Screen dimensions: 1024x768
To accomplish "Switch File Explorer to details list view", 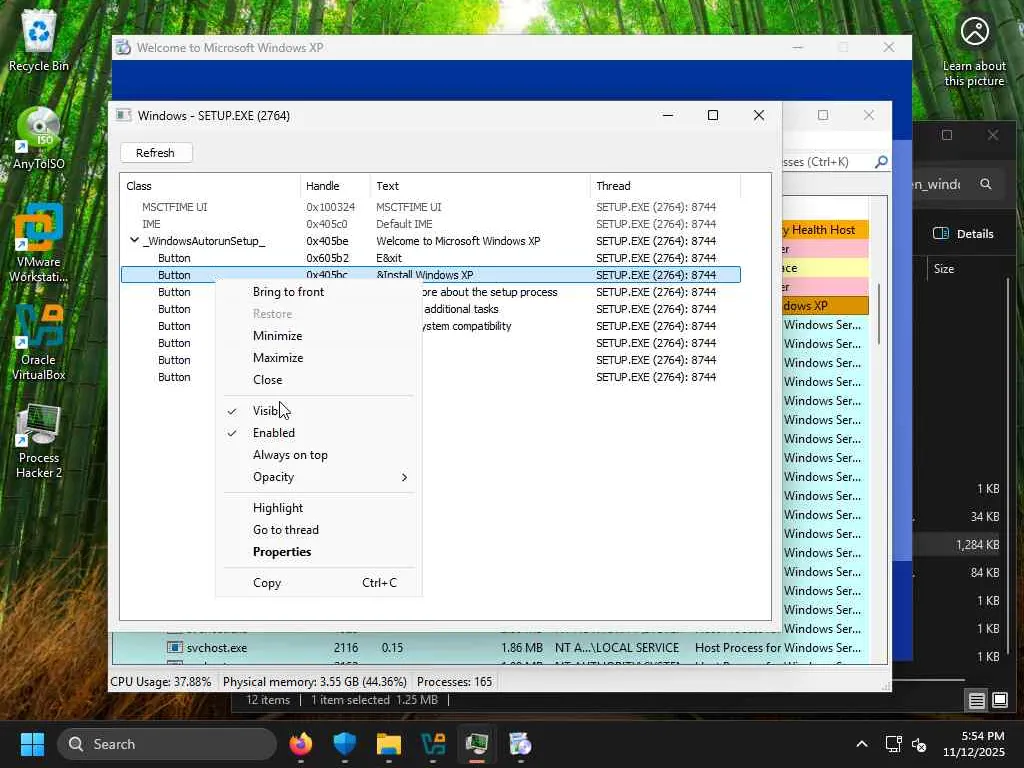I will coord(976,701).
